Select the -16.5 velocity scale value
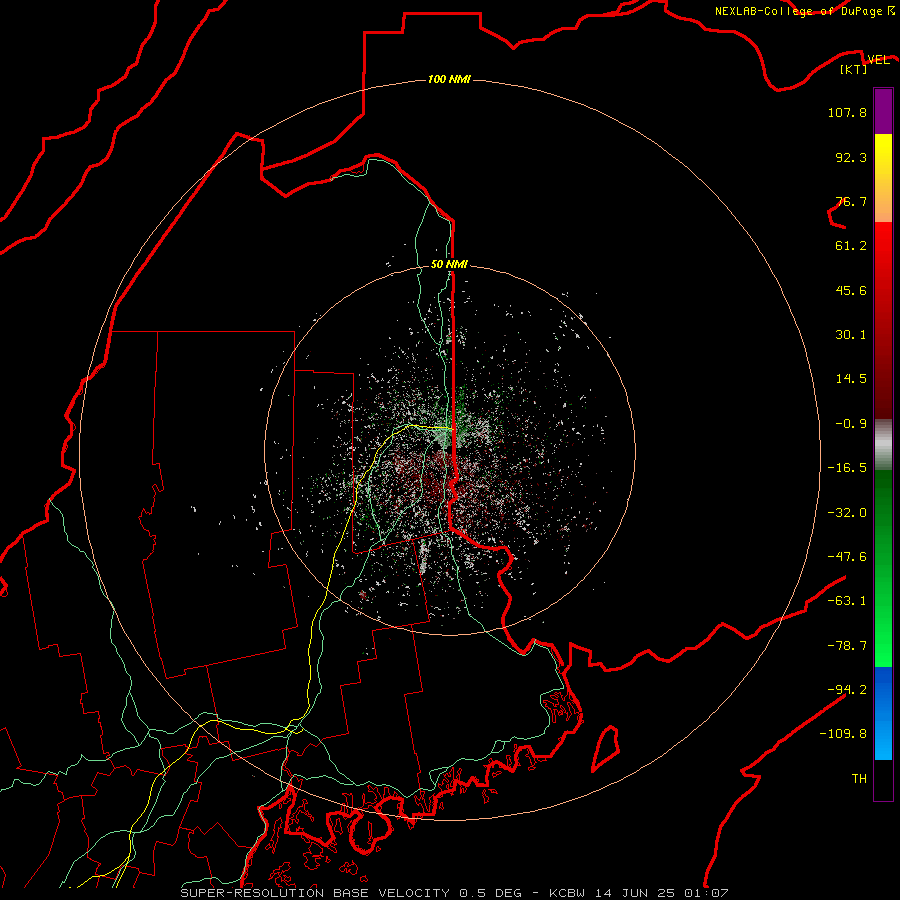The width and height of the screenshot is (900, 900). click(847, 468)
